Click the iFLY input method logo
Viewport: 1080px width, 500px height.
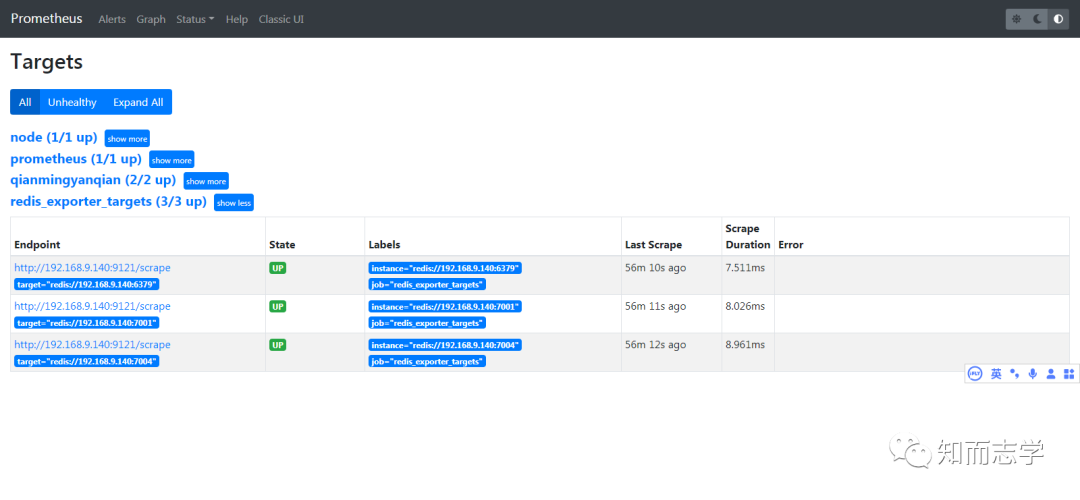(975, 374)
